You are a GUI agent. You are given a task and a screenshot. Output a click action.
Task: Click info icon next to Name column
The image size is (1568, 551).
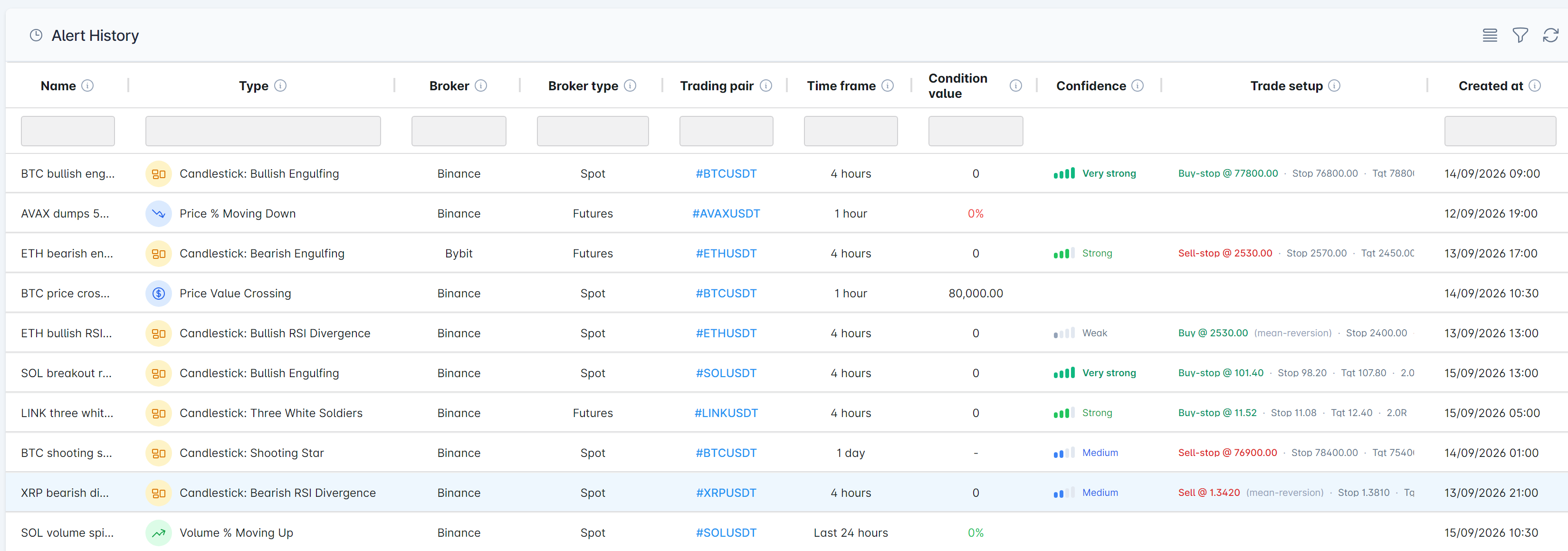[87, 86]
